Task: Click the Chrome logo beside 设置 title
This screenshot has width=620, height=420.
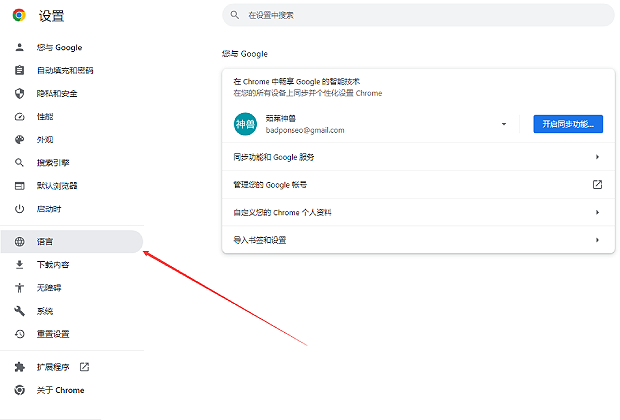Action: [x=19, y=15]
